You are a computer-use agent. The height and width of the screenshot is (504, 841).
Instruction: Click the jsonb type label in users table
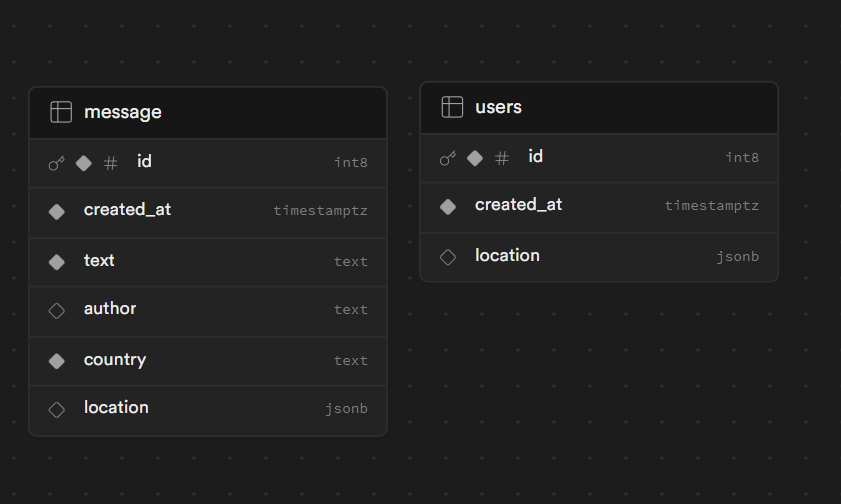click(737, 257)
